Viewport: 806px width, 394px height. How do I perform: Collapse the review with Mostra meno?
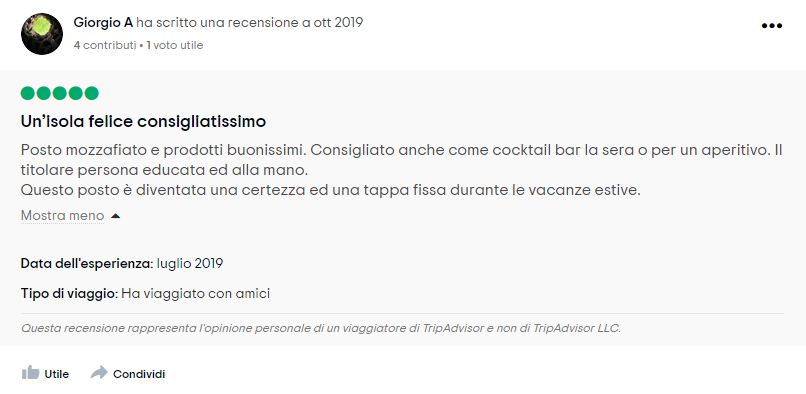pyautogui.click(x=62, y=216)
